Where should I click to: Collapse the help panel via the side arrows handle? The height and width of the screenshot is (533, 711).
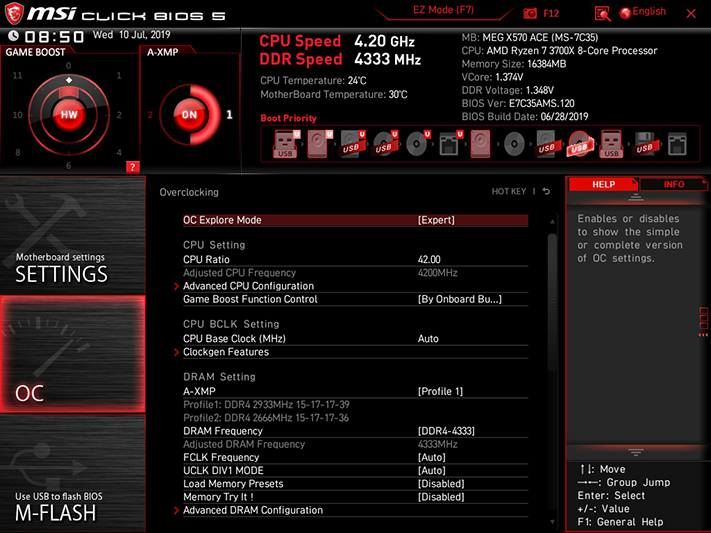pyautogui.click(x=703, y=323)
